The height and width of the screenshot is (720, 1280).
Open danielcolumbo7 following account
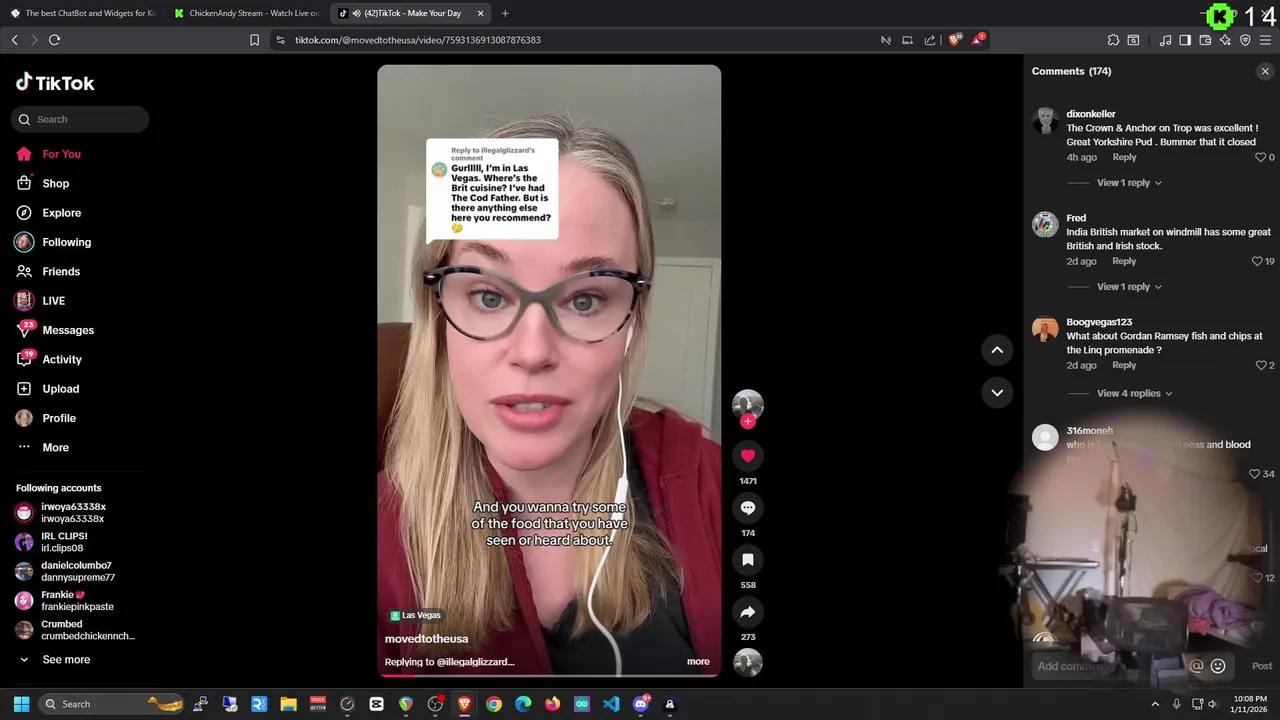point(78,571)
